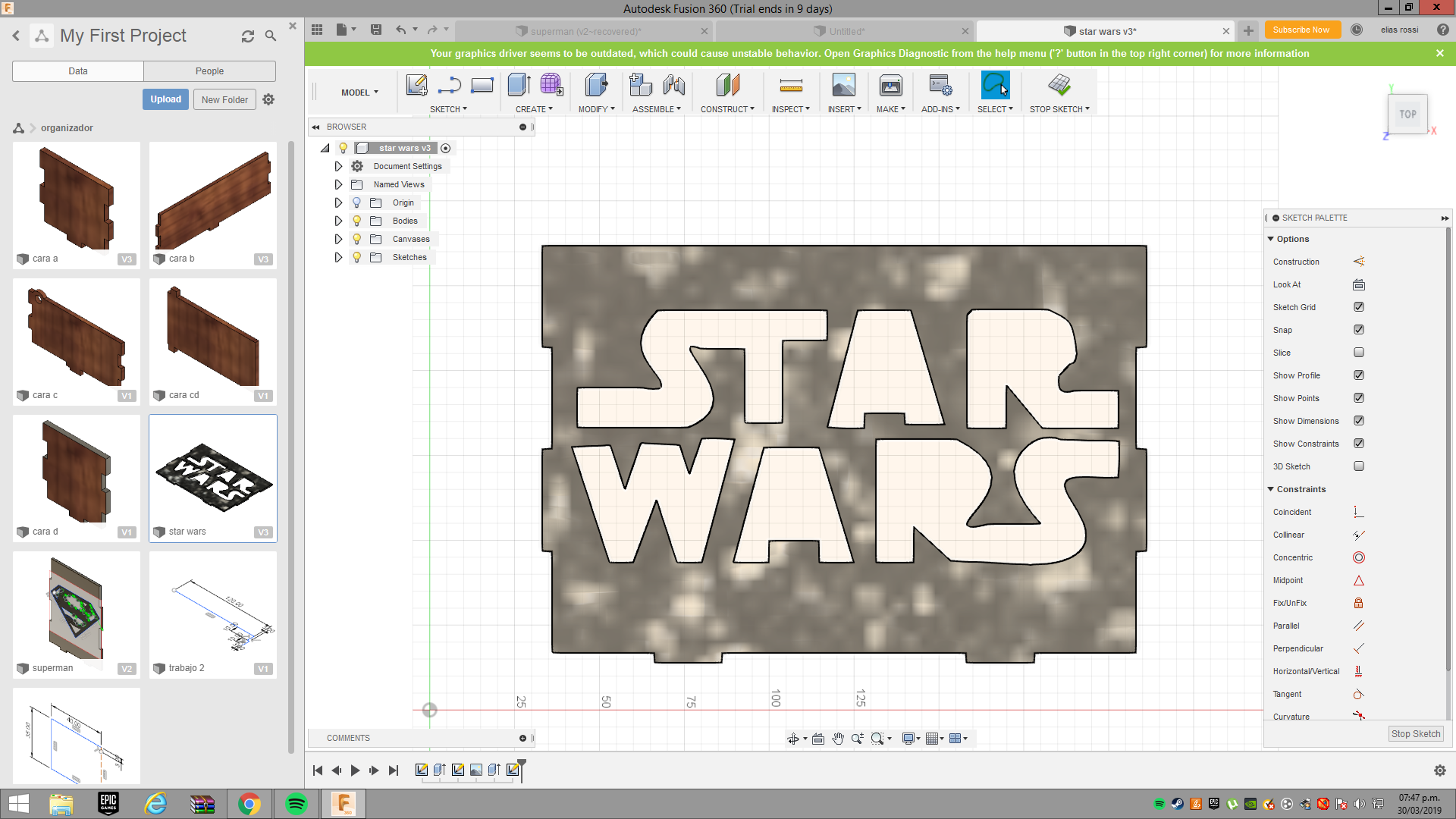
Task: Open the help question mark icon
Action: point(1442,30)
